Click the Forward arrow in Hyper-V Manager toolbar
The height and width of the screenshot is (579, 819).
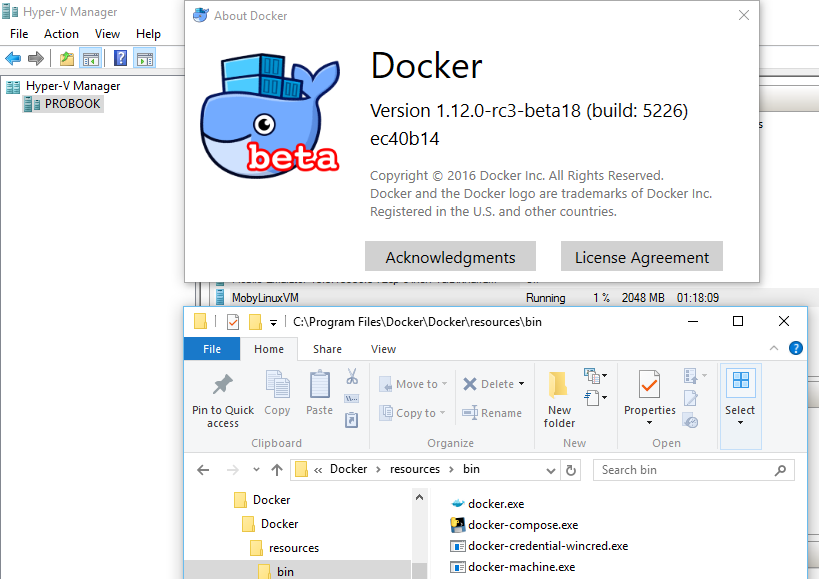[36, 58]
